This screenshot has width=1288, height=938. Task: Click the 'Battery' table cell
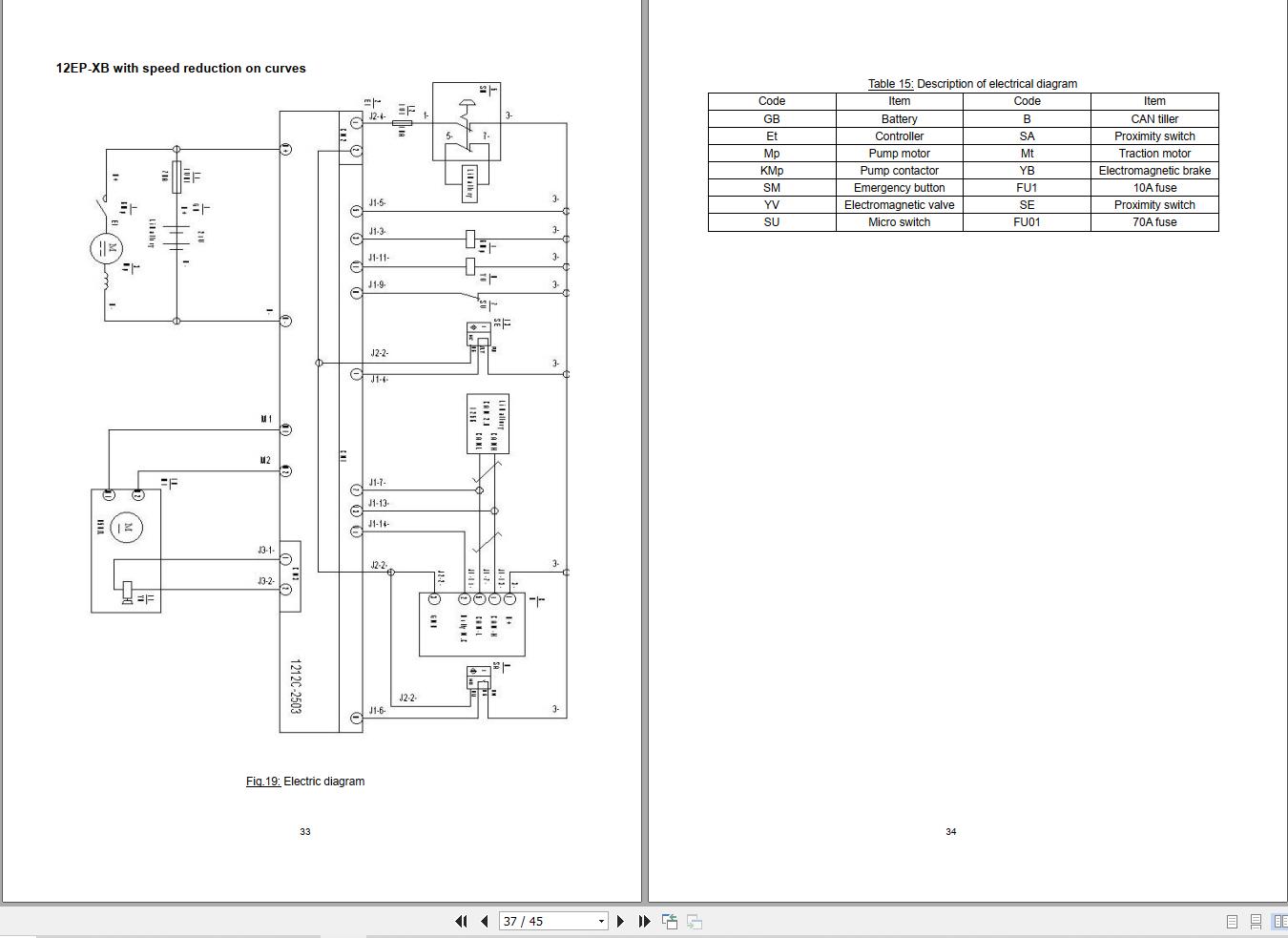tap(900, 118)
